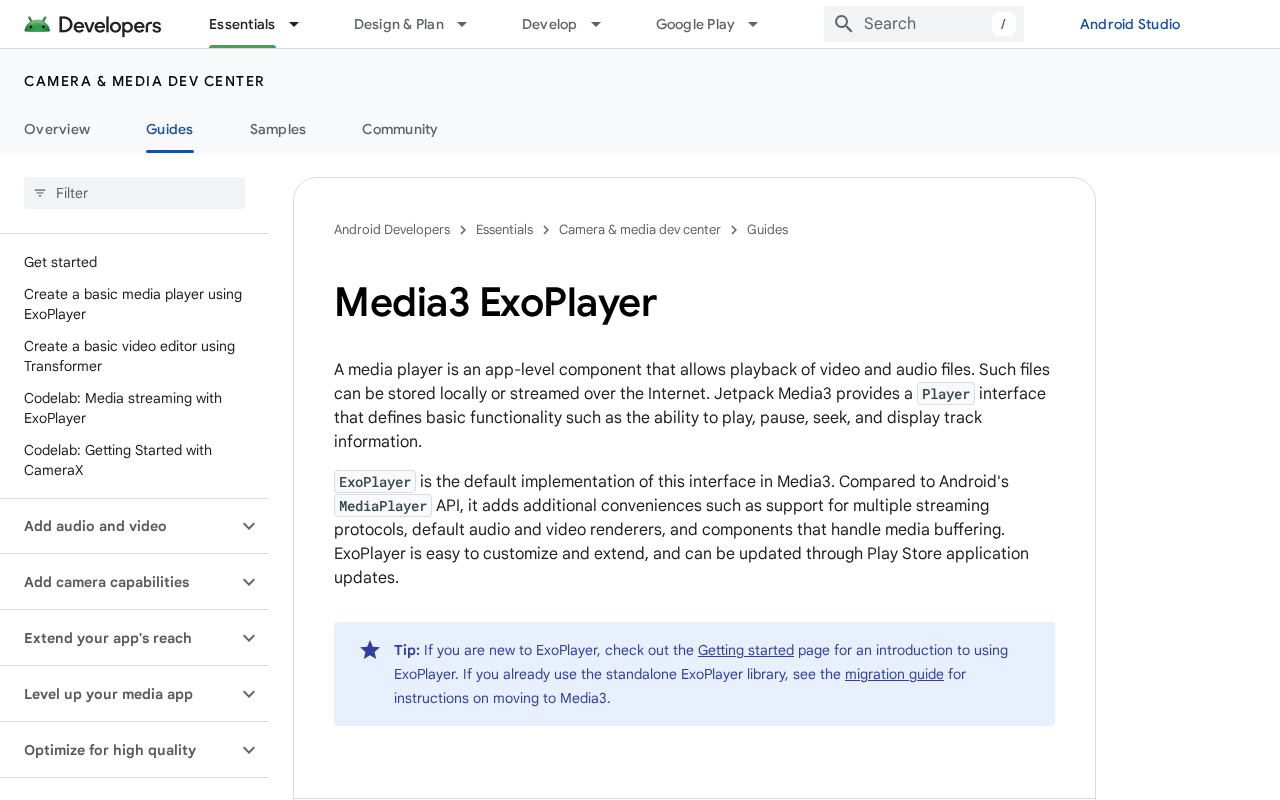Click the Android Developers logo
Screen dimensions: 1280x800
coord(93,25)
